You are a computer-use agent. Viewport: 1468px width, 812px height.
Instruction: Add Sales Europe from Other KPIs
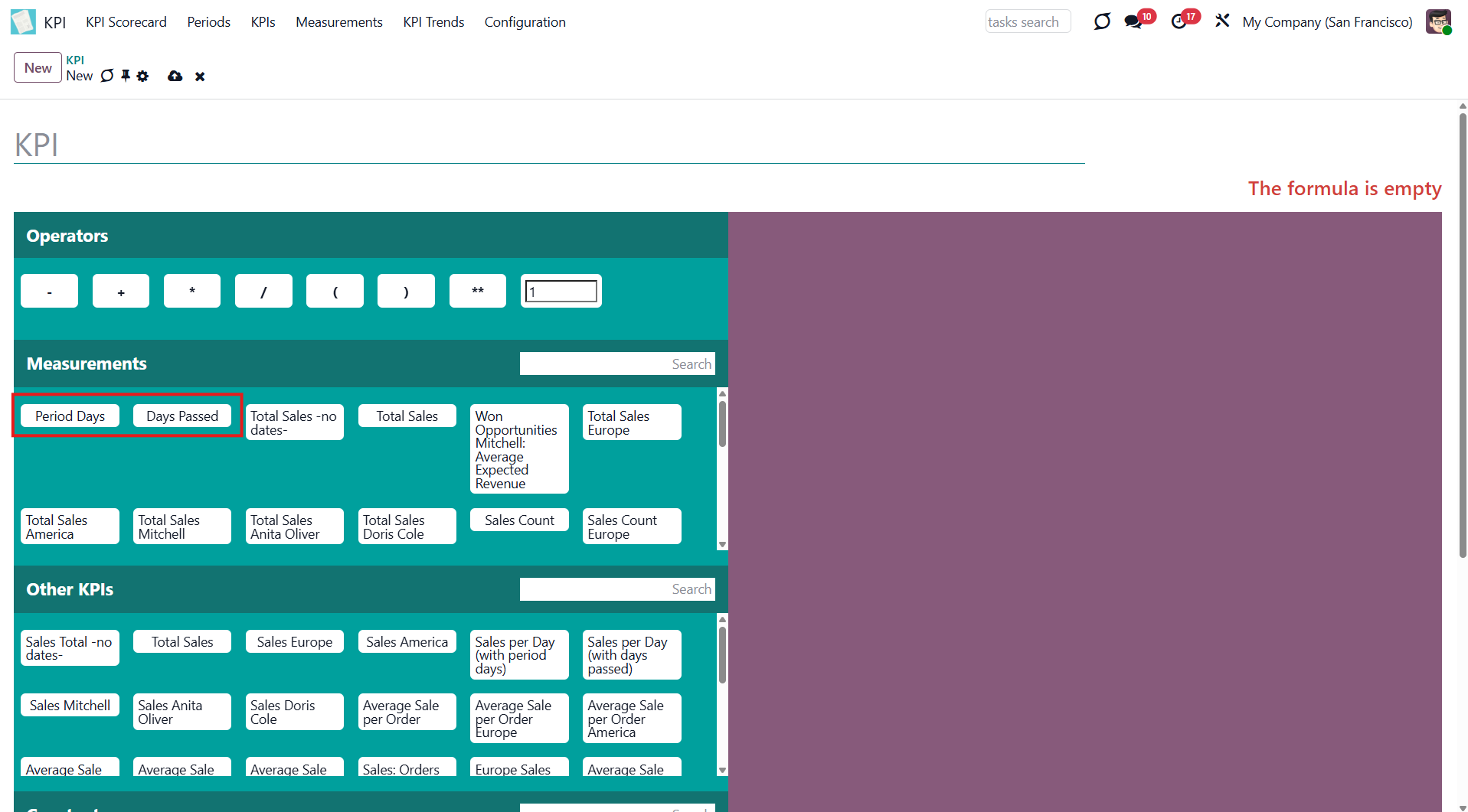(294, 641)
